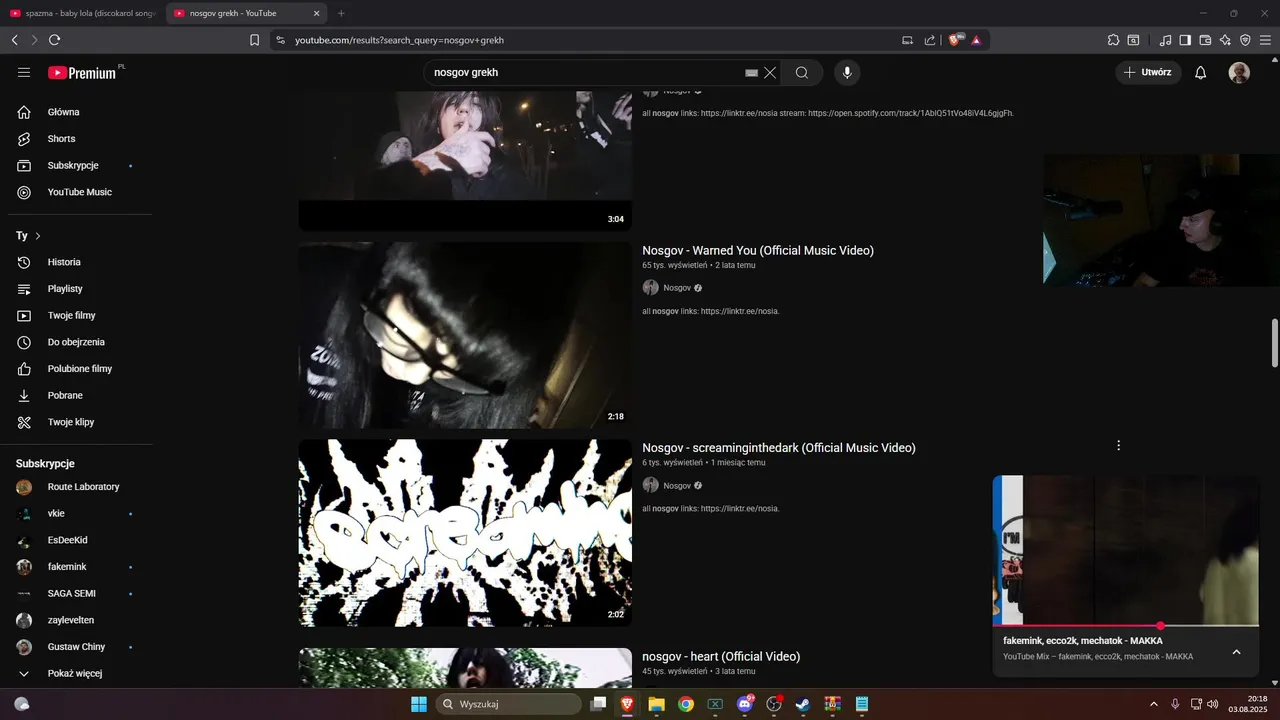This screenshot has width=1280, height=720.
Task: Go back to the previous page
Action: pos(14,40)
